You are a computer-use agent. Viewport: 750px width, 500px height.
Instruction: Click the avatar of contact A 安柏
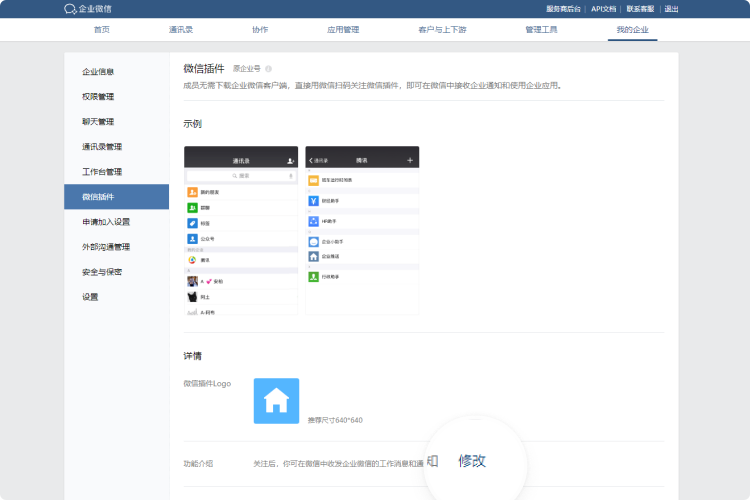(x=192, y=281)
